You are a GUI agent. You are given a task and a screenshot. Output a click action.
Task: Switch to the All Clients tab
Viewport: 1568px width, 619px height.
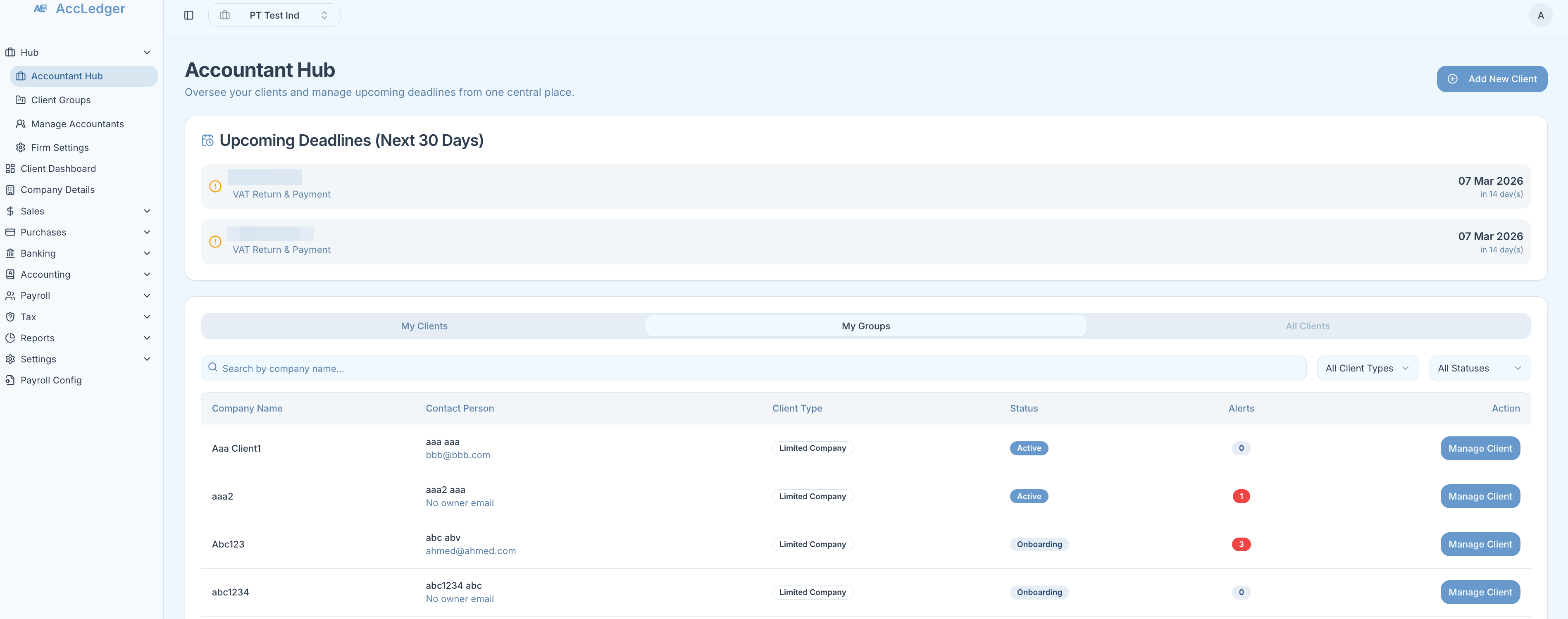click(x=1308, y=326)
